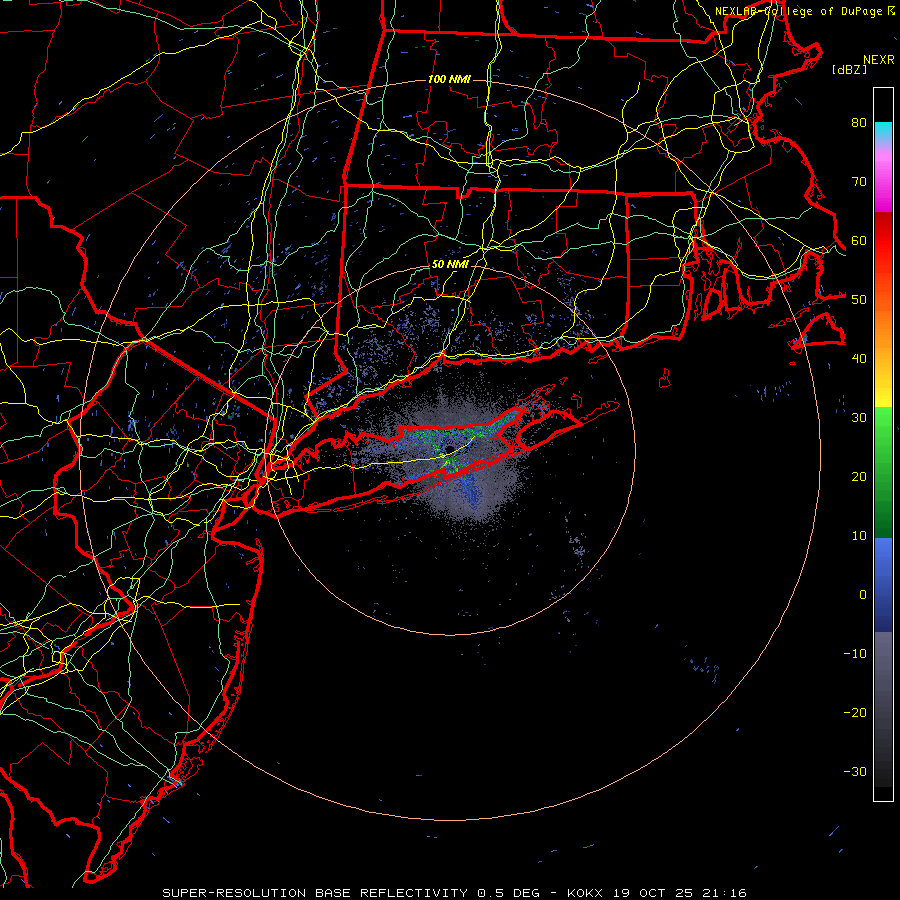Image resolution: width=900 pixels, height=900 pixels.
Task: Click the "30" value on dBZ scale
Action: [x=859, y=418]
